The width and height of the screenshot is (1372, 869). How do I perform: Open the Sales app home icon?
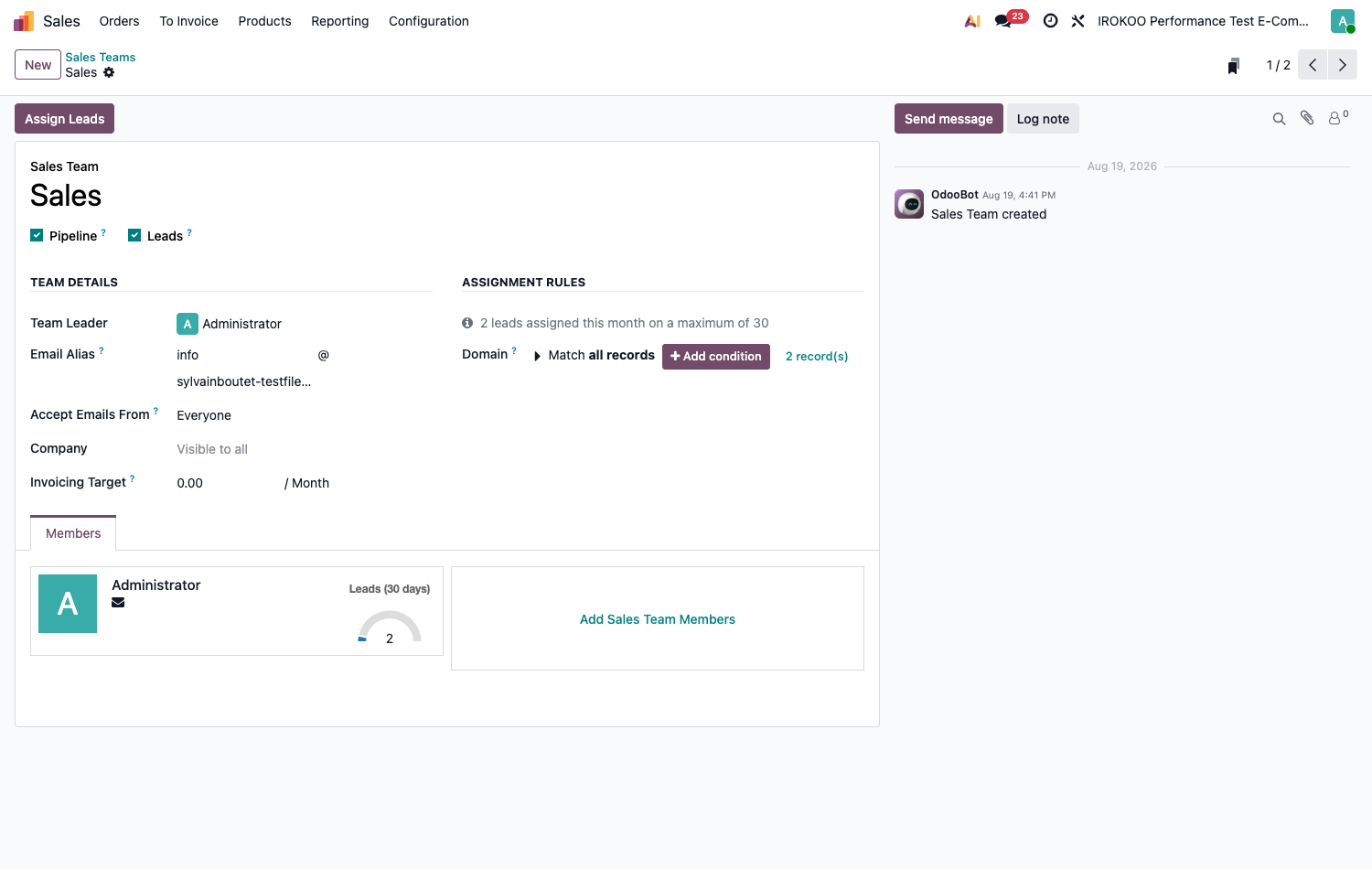(x=24, y=21)
